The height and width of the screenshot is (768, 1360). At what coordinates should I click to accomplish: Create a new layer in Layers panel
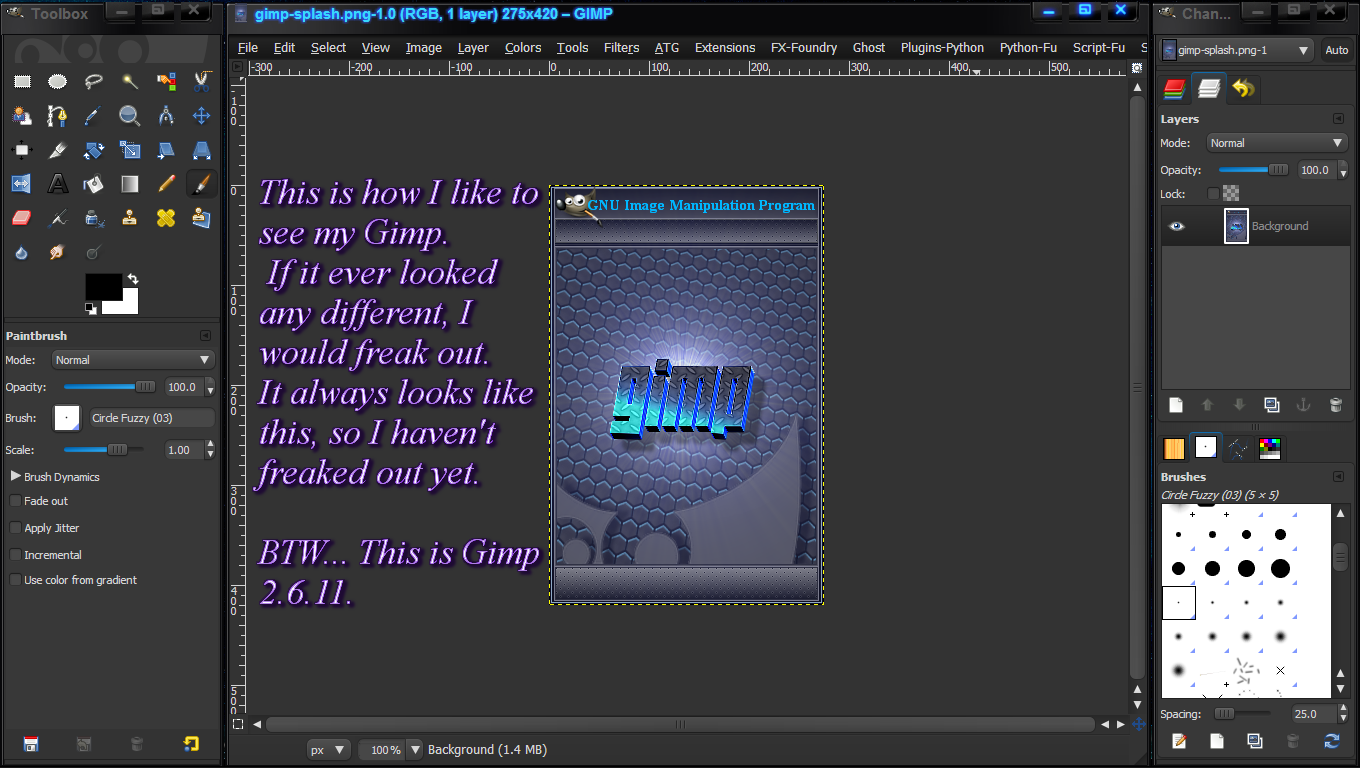pos(1176,405)
